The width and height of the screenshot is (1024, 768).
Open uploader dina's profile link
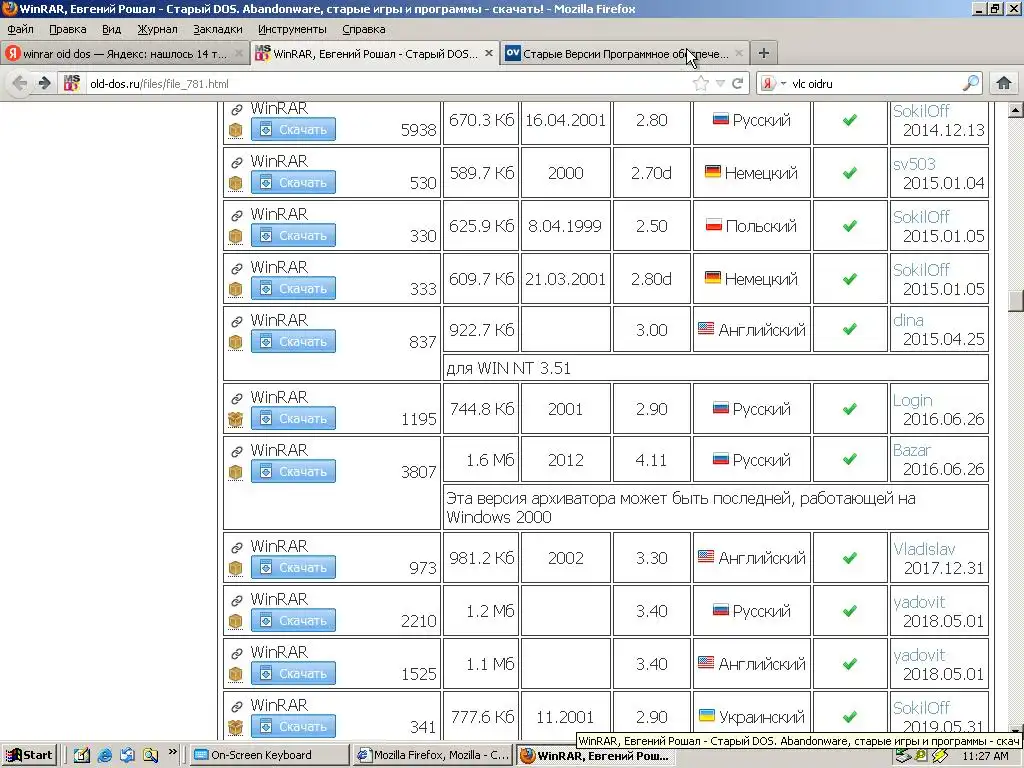click(908, 320)
